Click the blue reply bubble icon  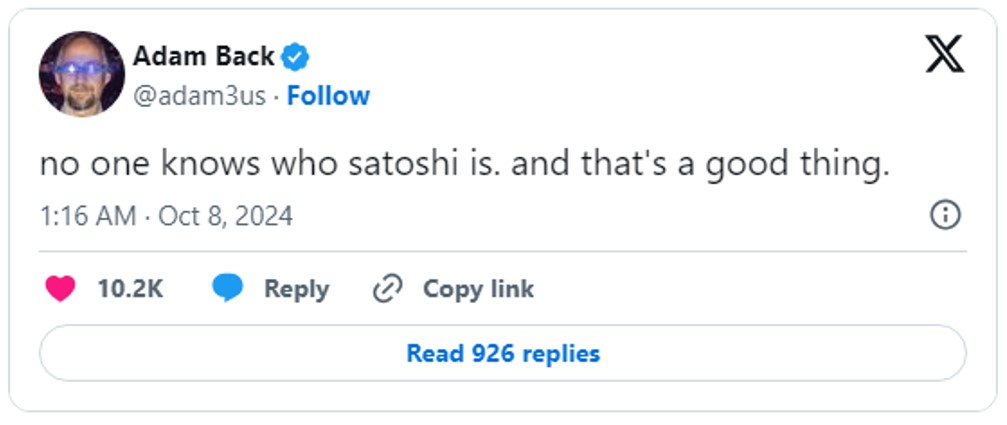[x=228, y=289]
